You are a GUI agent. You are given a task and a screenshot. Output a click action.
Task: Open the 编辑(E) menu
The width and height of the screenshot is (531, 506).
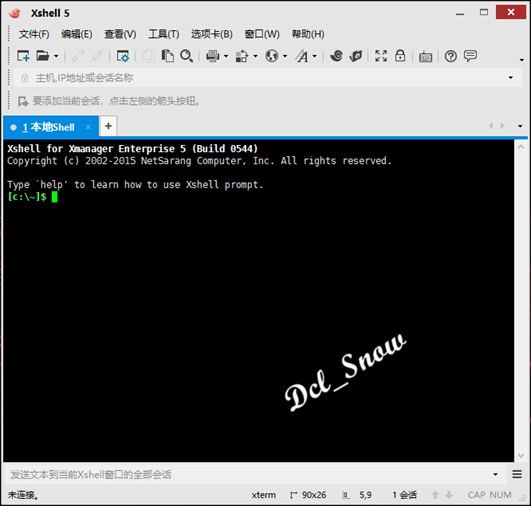pyautogui.click(x=77, y=34)
